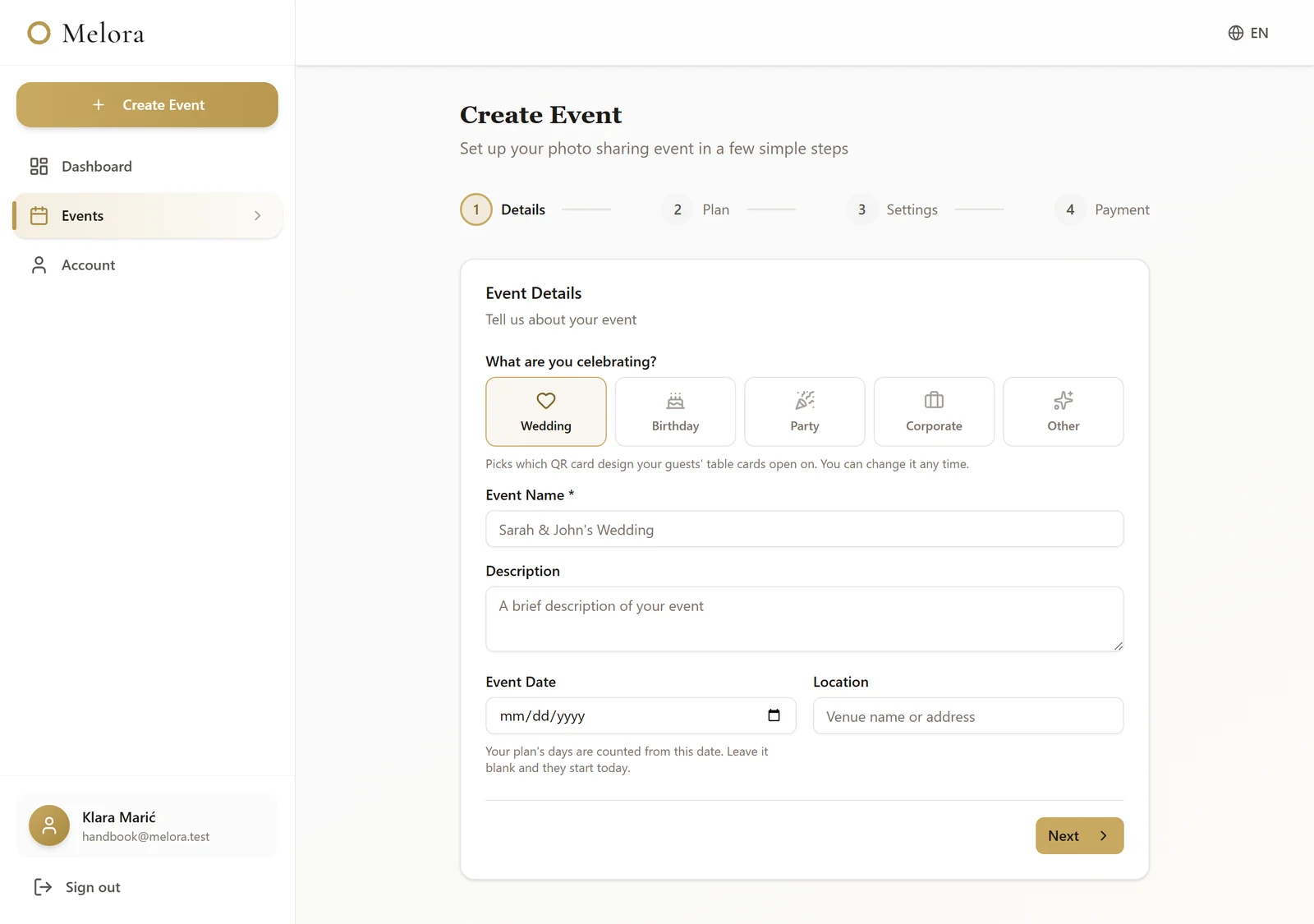This screenshot has height=924, width=1314.
Task: Select the Other celebration option
Action: pos(1064,411)
